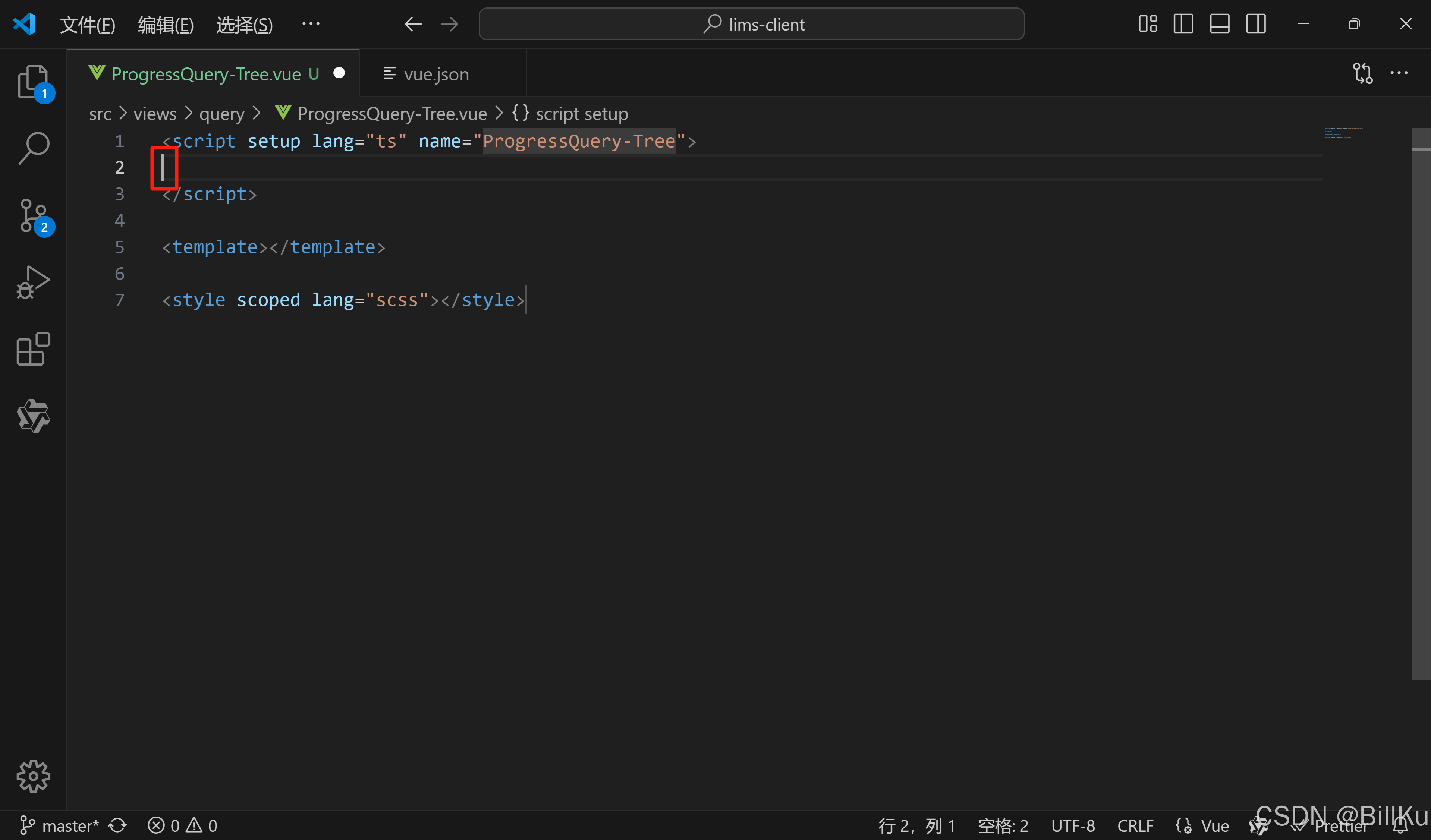
Task: Open the 文件(F) menu
Action: (x=88, y=25)
